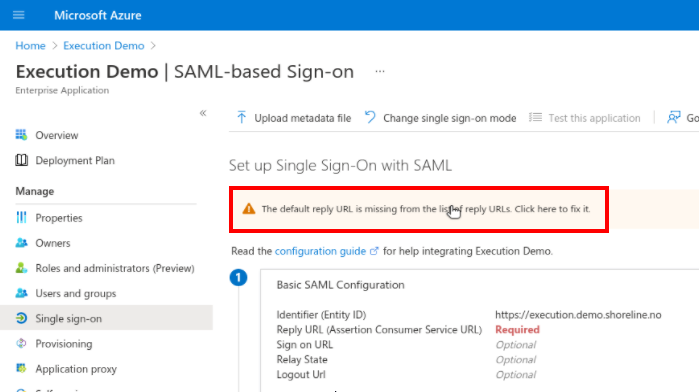Select Single sign-on in sidebar
The height and width of the screenshot is (392, 699).
[106, 318]
